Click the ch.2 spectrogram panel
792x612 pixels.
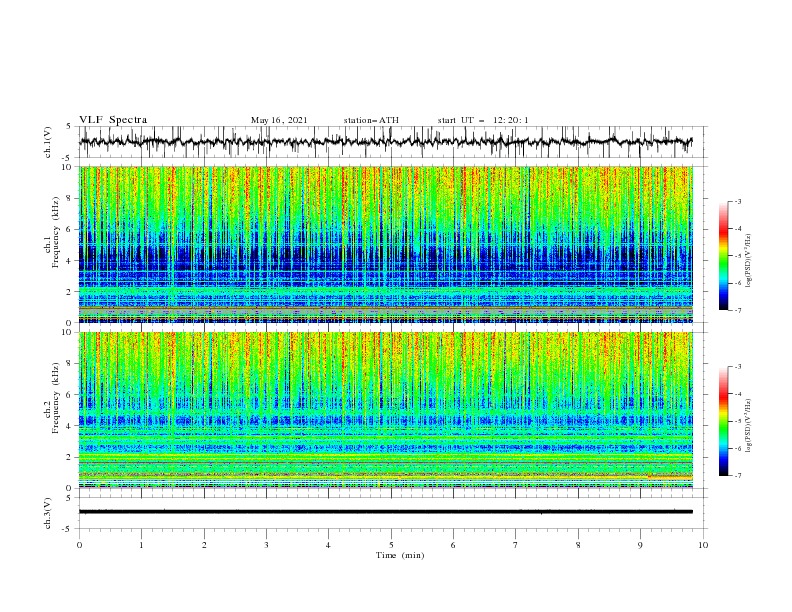point(385,410)
